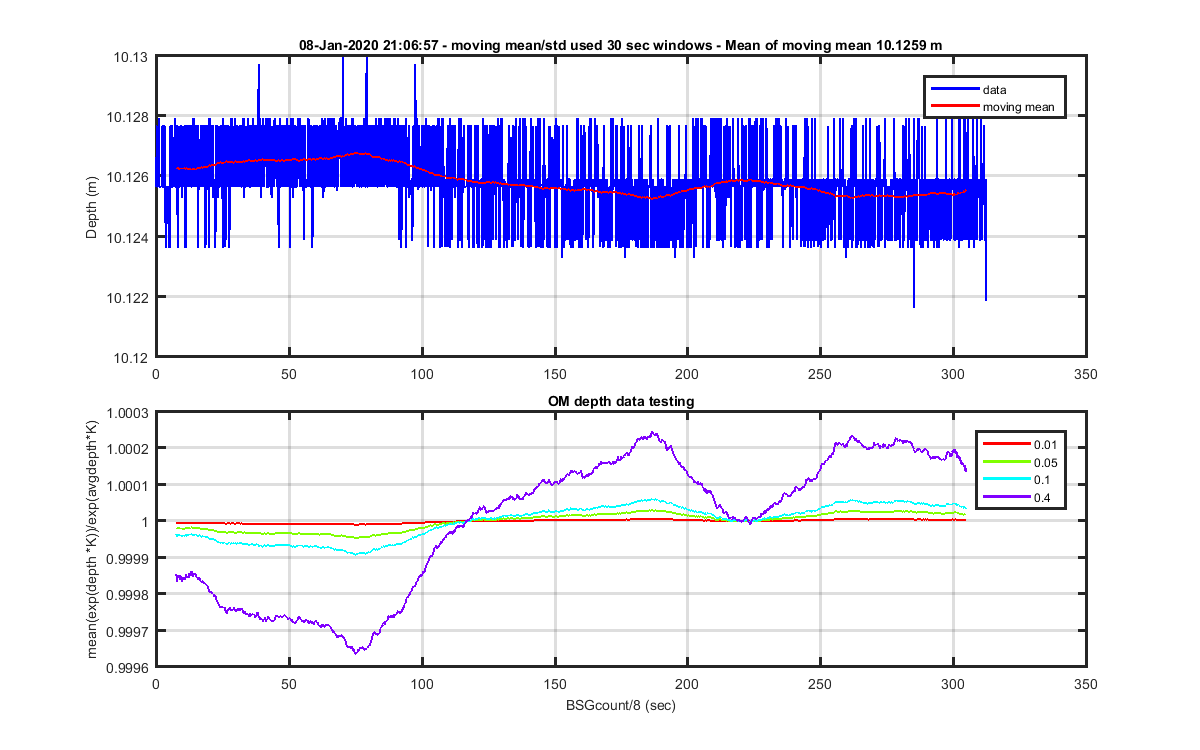Click the top plot title with date 08-Jan-2020
Viewport: 1200px width, 750px height.
[x=620, y=45]
